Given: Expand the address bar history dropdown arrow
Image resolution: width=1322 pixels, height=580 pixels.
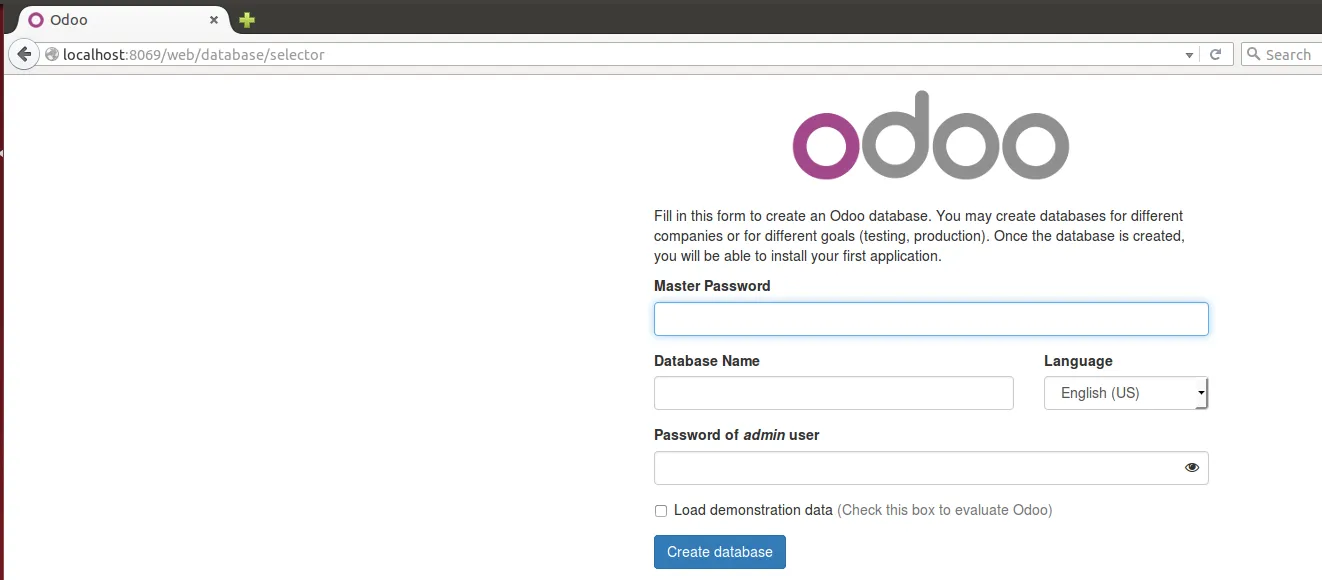Looking at the screenshot, I should coord(1189,55).
